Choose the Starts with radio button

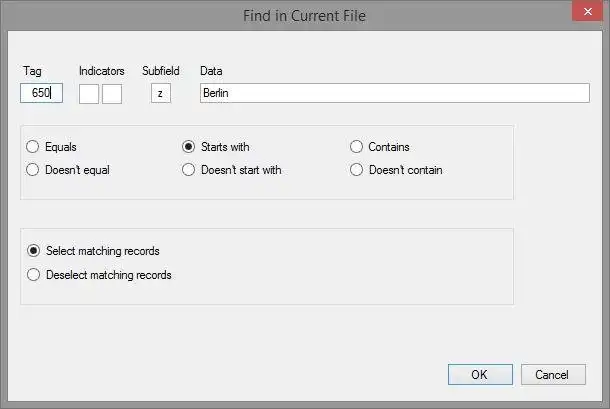coord(188,147)
